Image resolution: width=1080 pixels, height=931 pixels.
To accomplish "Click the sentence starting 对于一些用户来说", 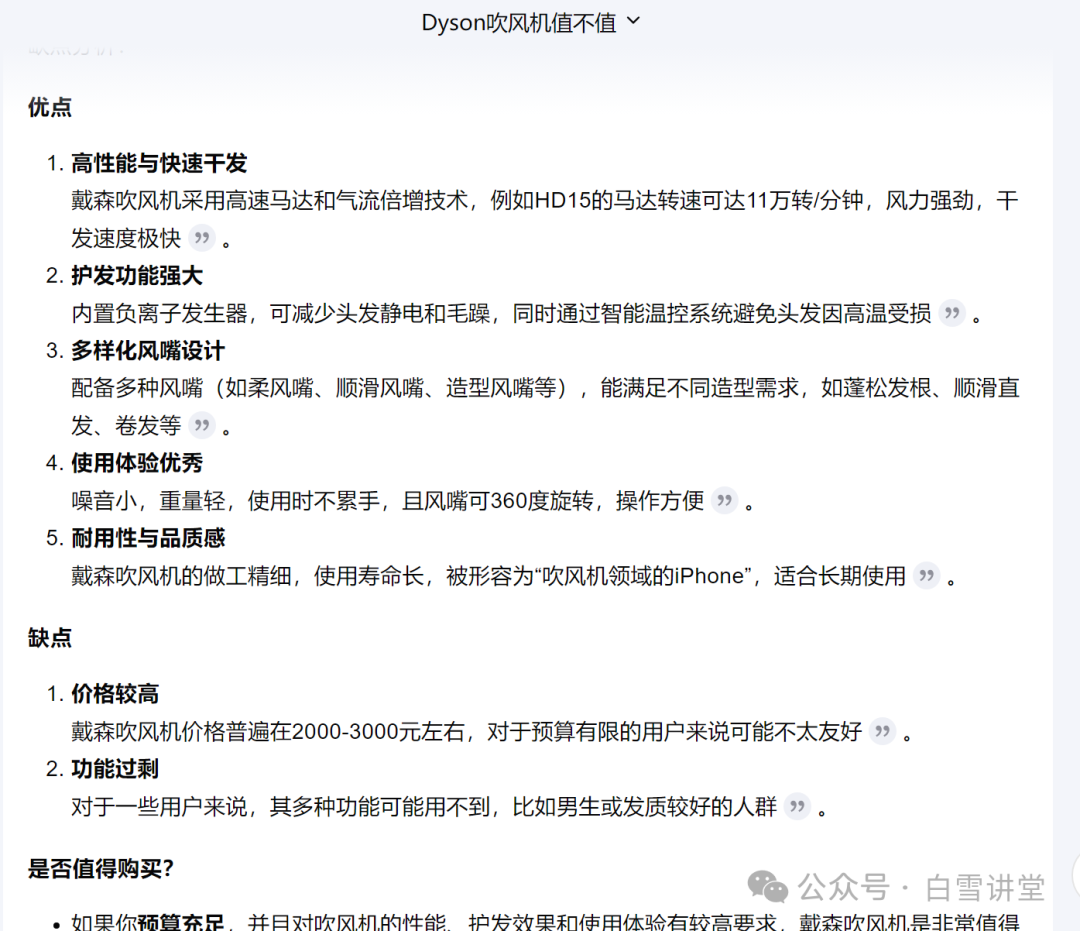I will pyautogui.click(x=424, y=806).
